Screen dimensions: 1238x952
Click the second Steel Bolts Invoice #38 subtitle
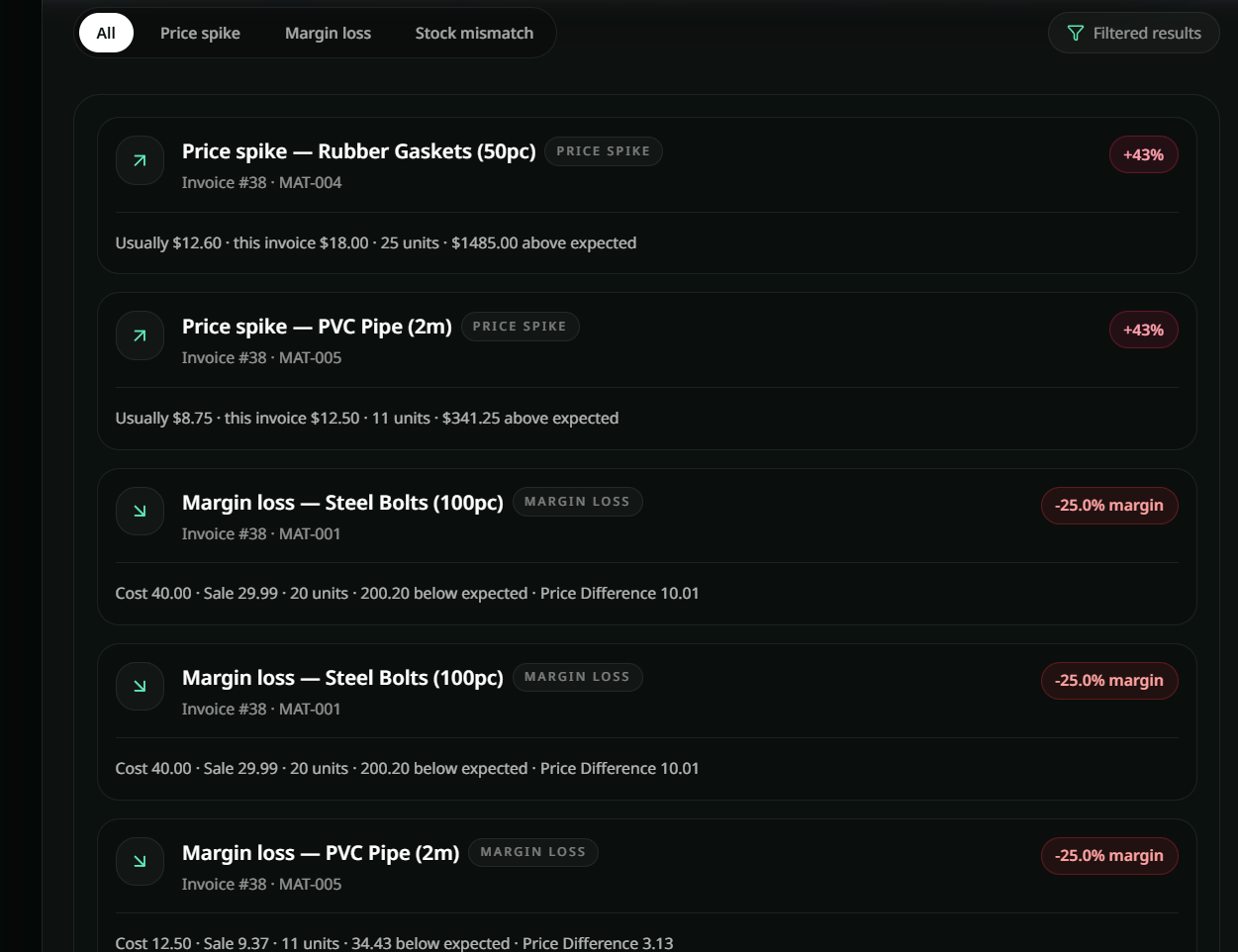[261, 709]
